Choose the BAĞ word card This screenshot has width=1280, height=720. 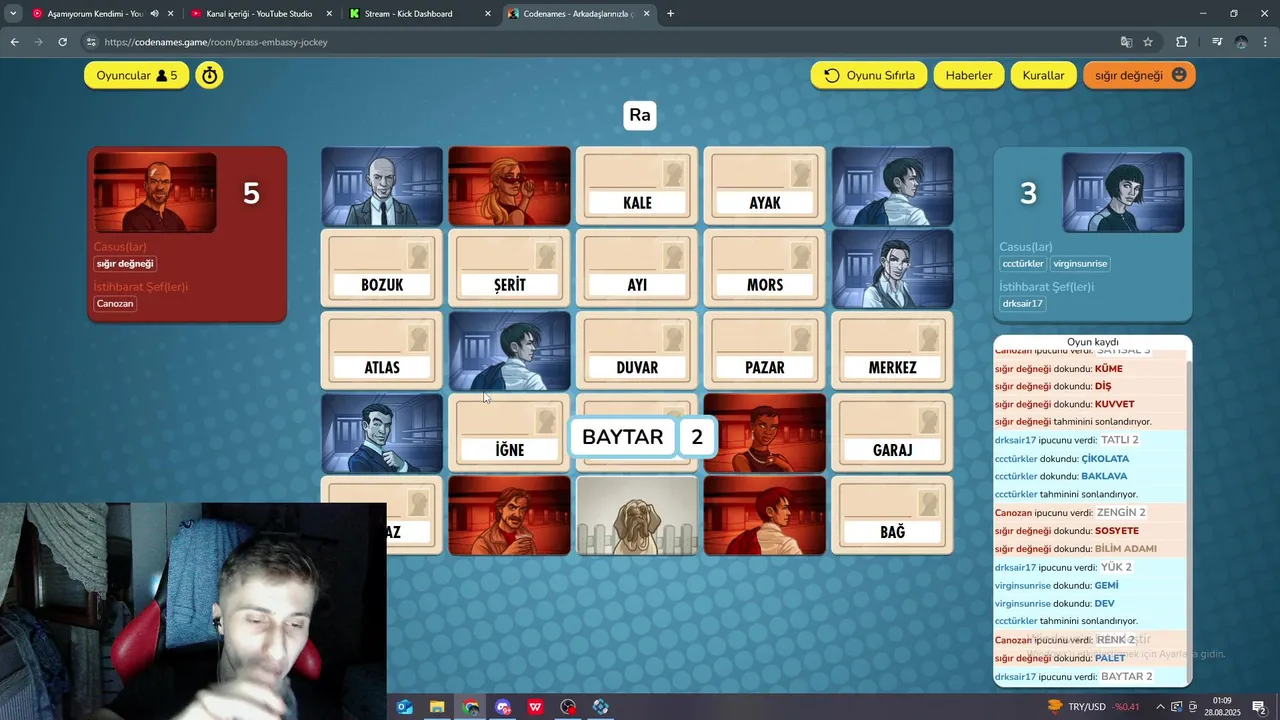(x=892, y=515)
